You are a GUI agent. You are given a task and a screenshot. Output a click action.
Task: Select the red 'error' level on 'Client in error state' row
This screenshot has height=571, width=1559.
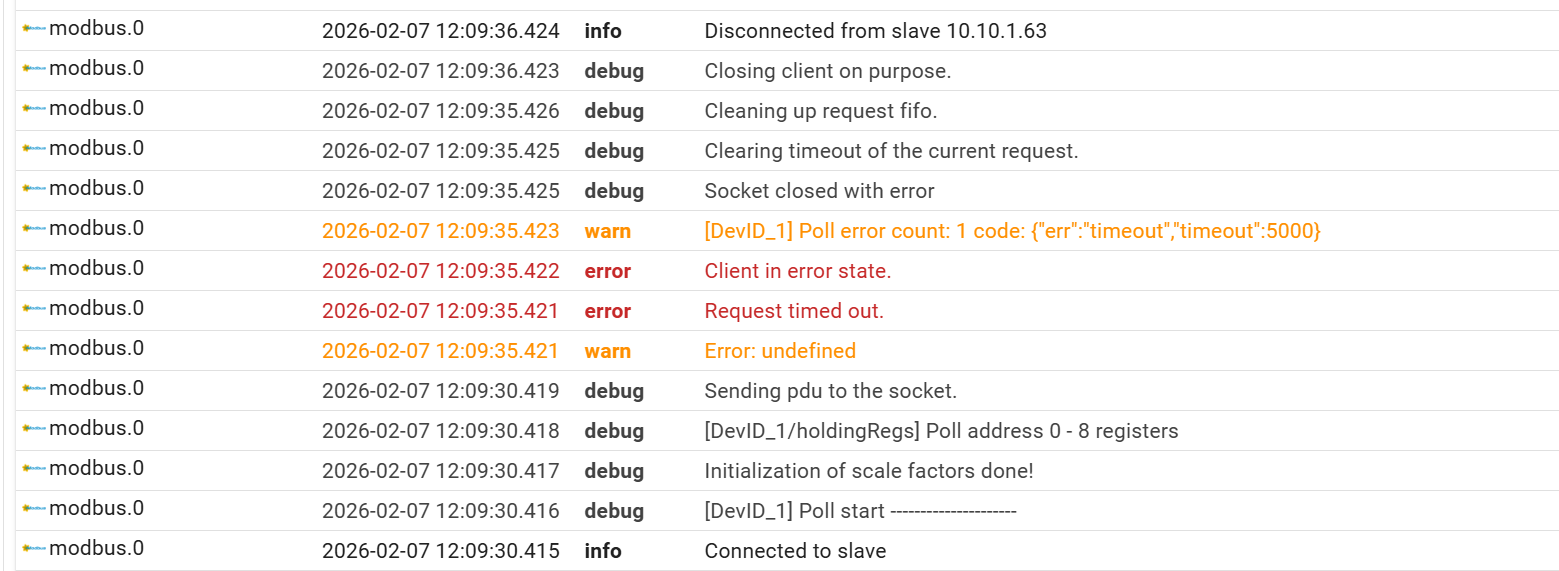[607, 271]
